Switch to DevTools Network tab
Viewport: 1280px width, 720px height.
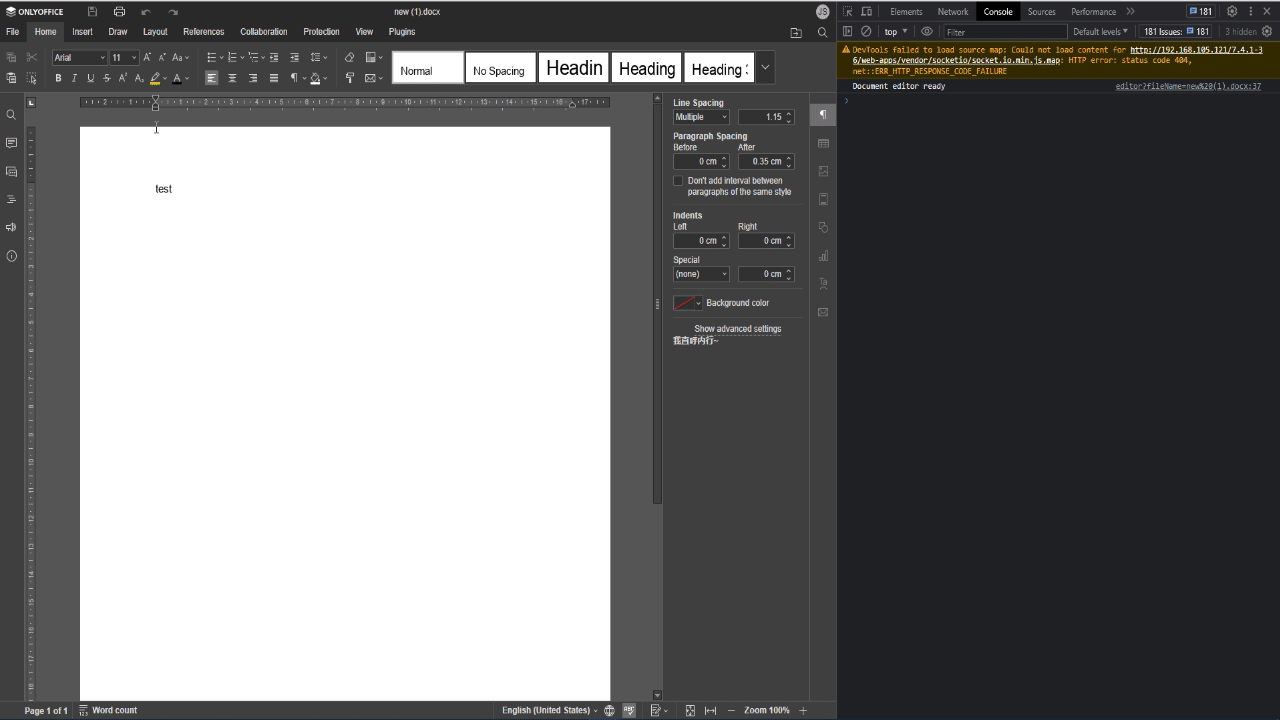952,12
